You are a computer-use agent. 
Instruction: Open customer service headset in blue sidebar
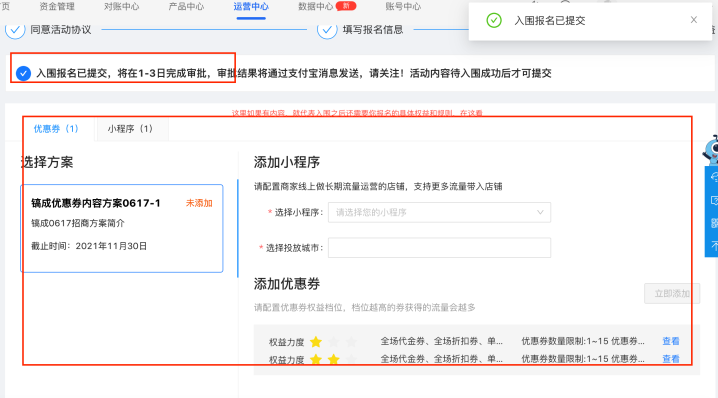713,178
